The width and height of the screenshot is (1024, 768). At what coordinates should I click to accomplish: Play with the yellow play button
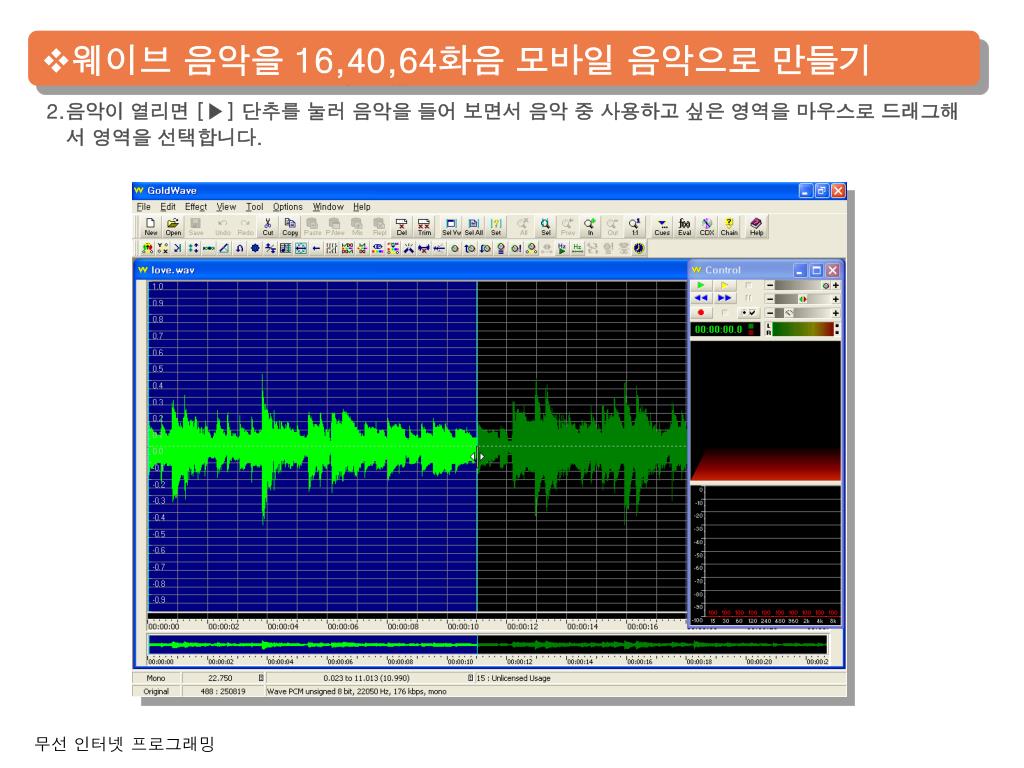[x=725, y=285]
